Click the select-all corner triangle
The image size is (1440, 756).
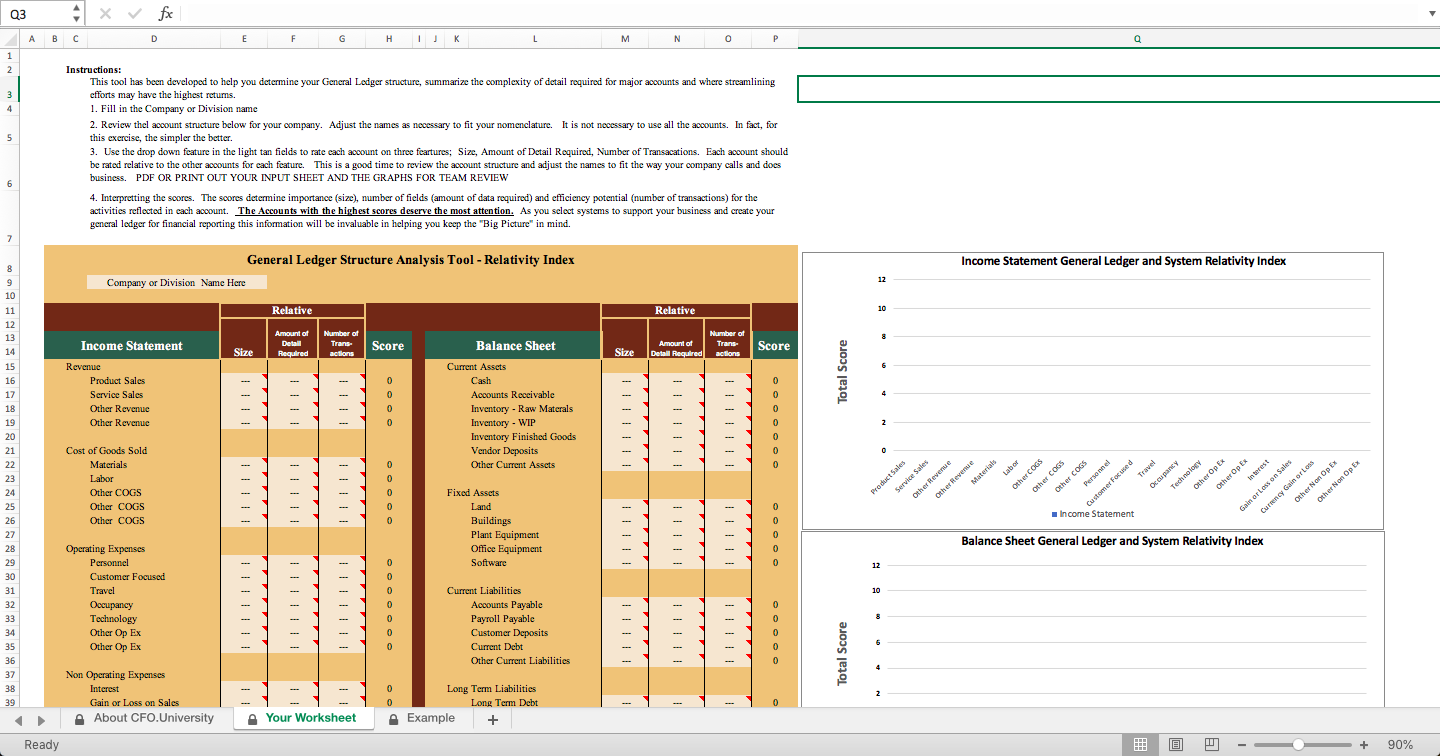pyautogui.click(x=9, y=39)
